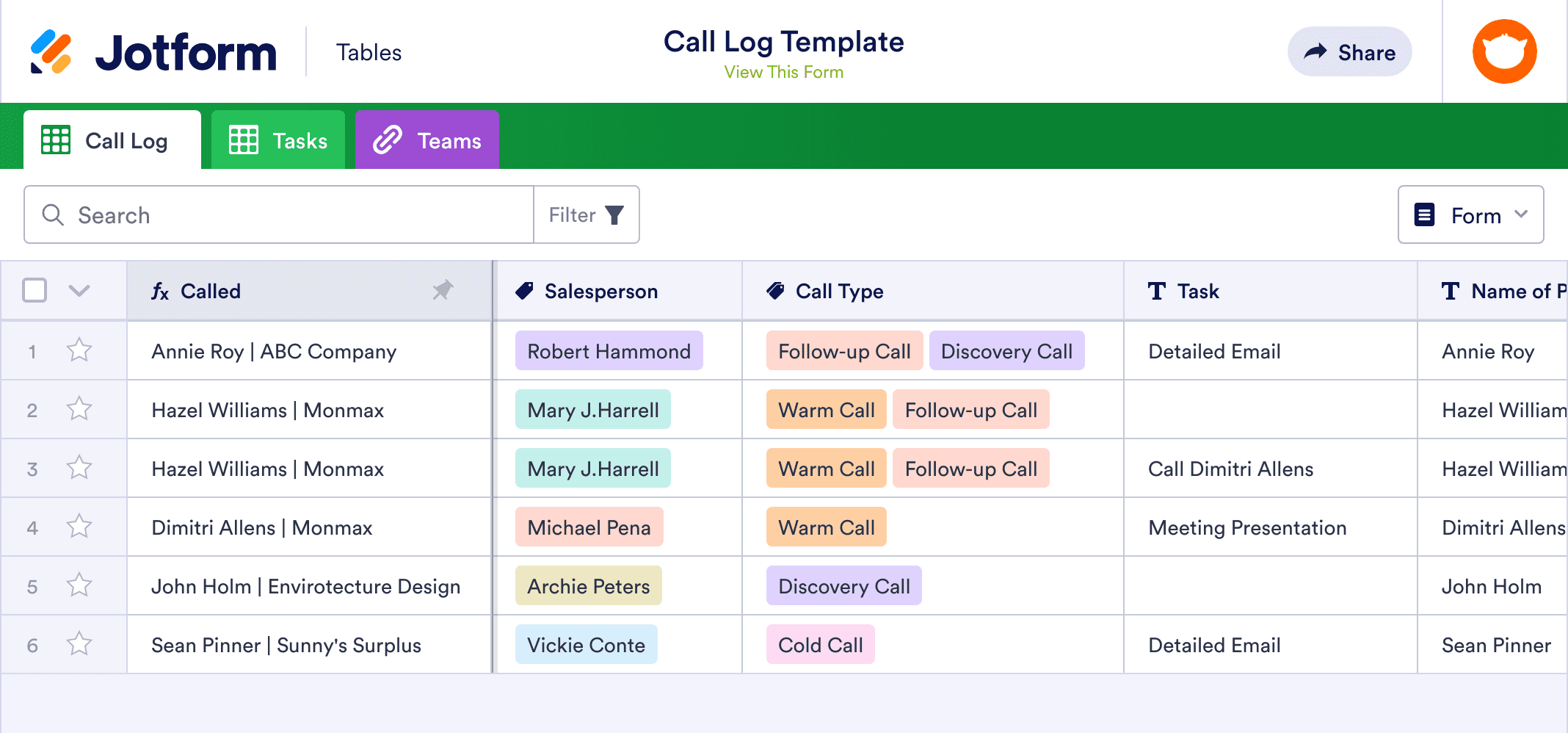The image size is (1568, 733).
Task: Click the Share button
Action: 1349,51
